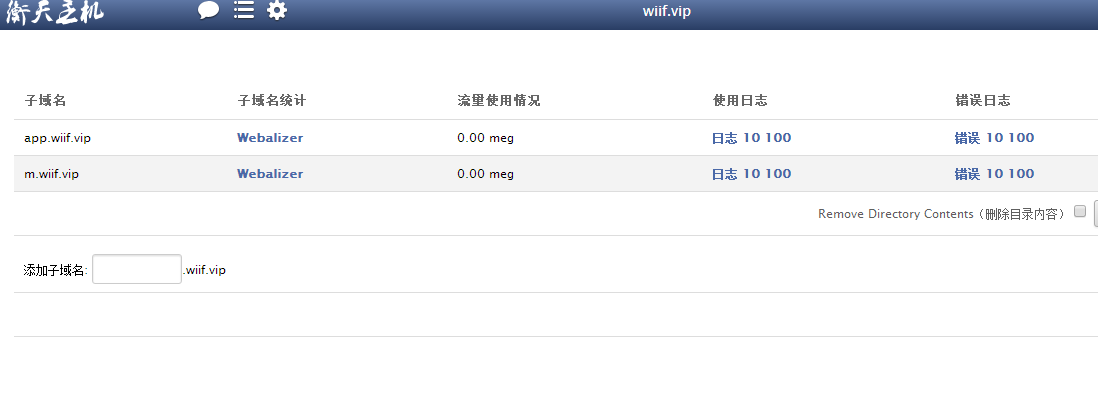Click the 流量使用情况 column header
This screenshot has width=1098, height=414.
pyautogui.click(x=499, y=101)
